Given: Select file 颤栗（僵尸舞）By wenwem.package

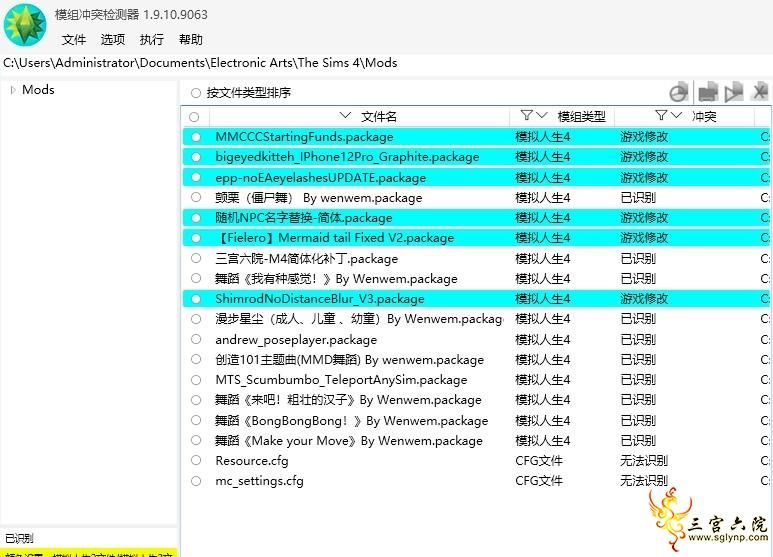Looking at the screenshot, I should point(318,198).
